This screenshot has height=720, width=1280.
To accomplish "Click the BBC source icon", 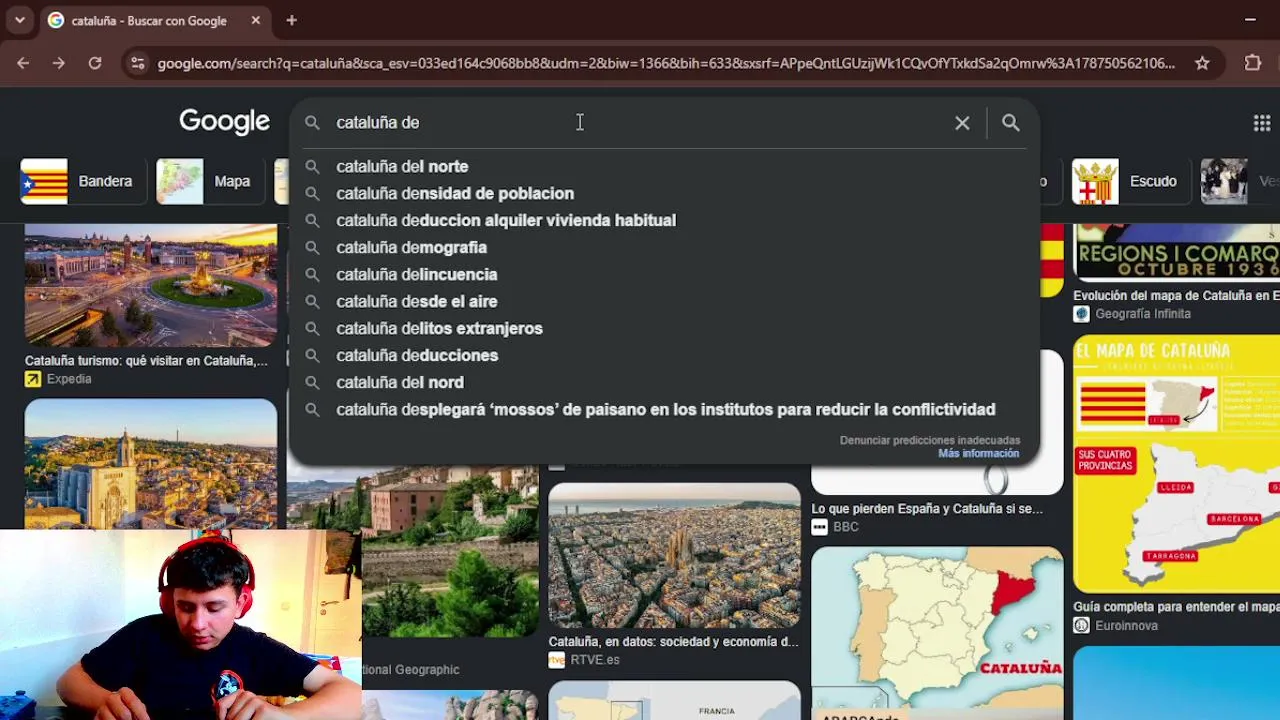I will point(820,527).
